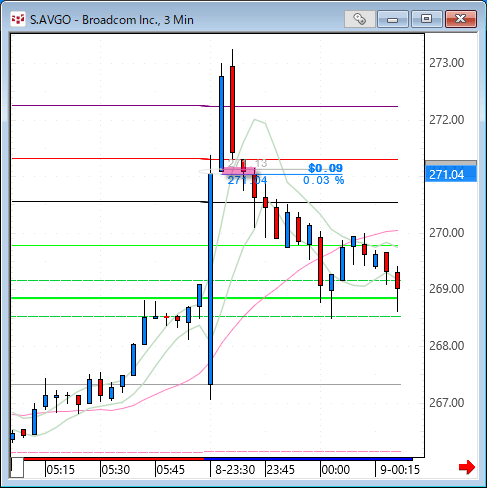487x488 pixels.
Task: Click the 05:30 time axis label
Action: pos(115,470)
